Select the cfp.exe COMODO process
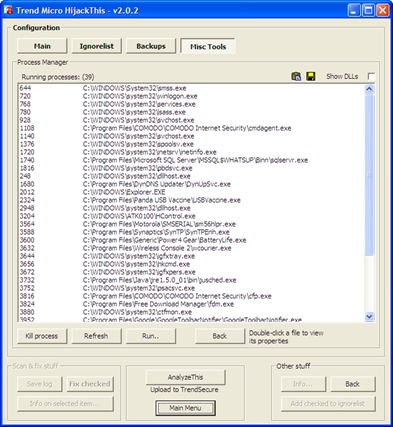 (192, 296)
